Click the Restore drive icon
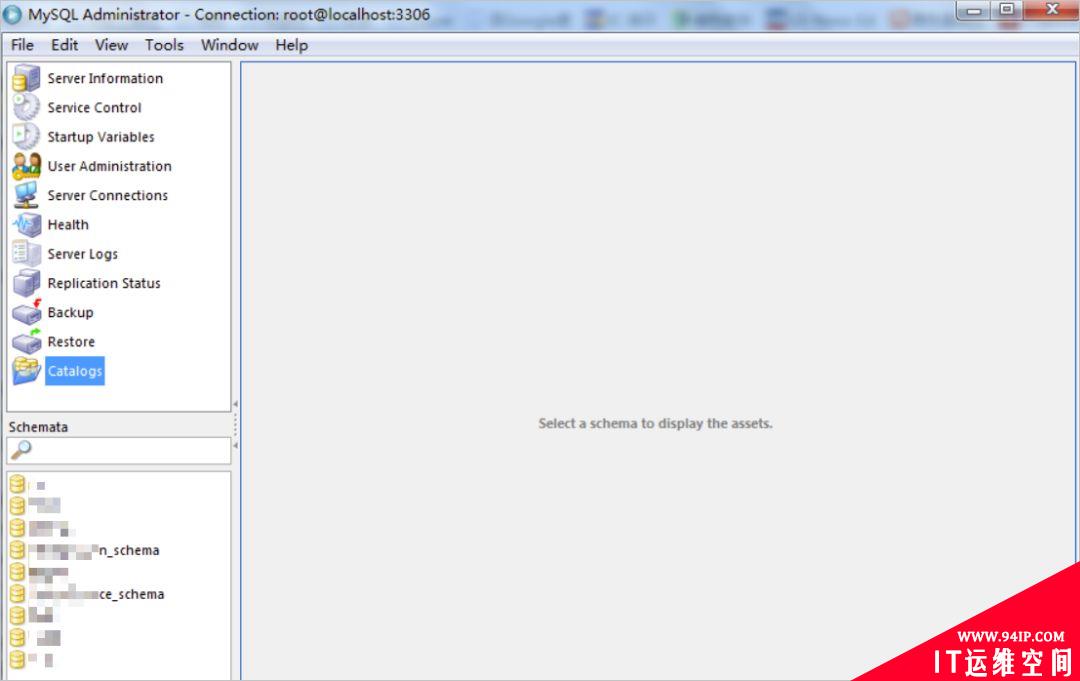1080x681 pixels. pyautogui.click(x=26, y=342)
